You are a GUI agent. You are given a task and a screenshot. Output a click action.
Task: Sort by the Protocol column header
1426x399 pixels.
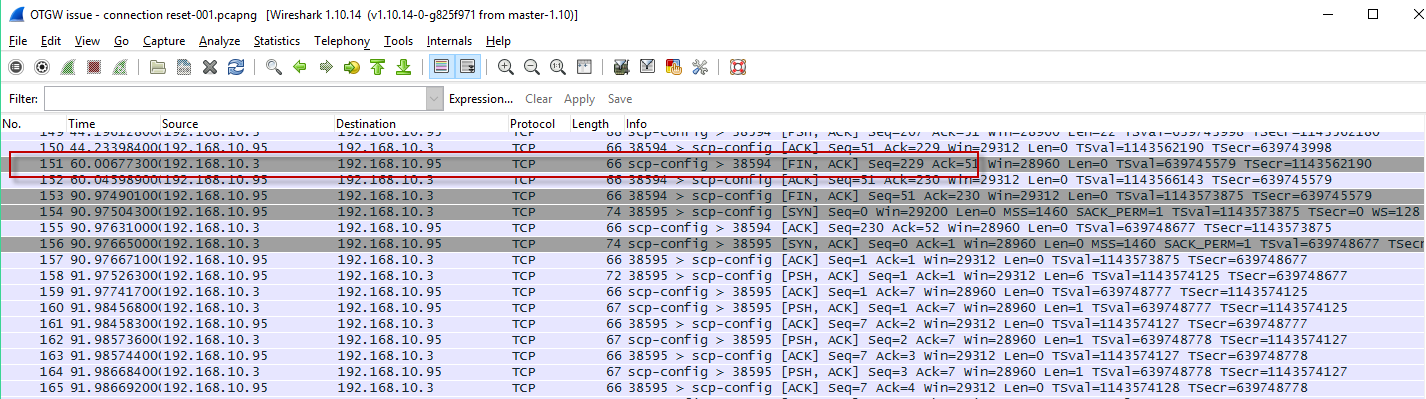tap(539, 124)
